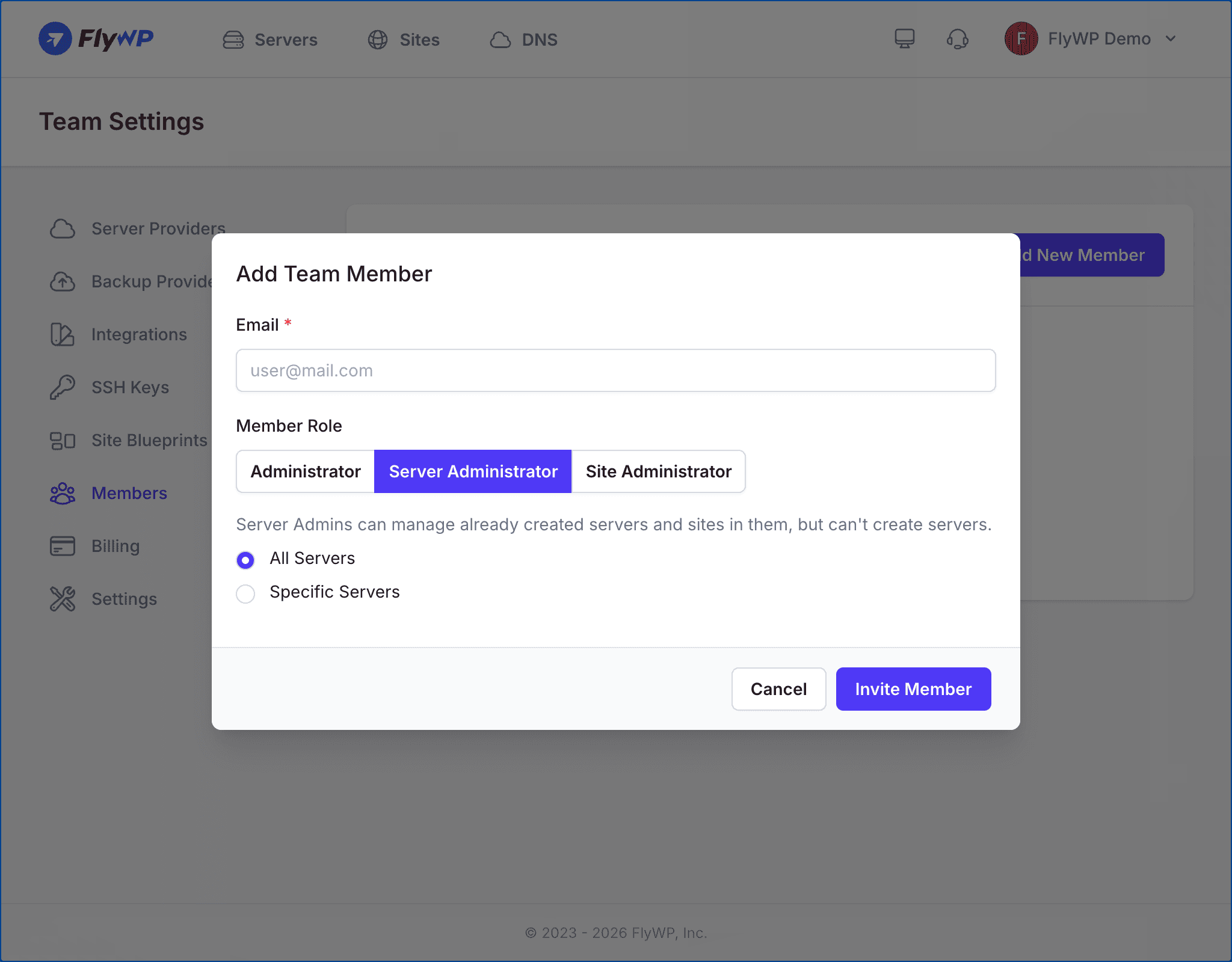The height and width of the screenshot is (962, 1232).
Task: Click the Server Admins description text
Action: point(614,524)
